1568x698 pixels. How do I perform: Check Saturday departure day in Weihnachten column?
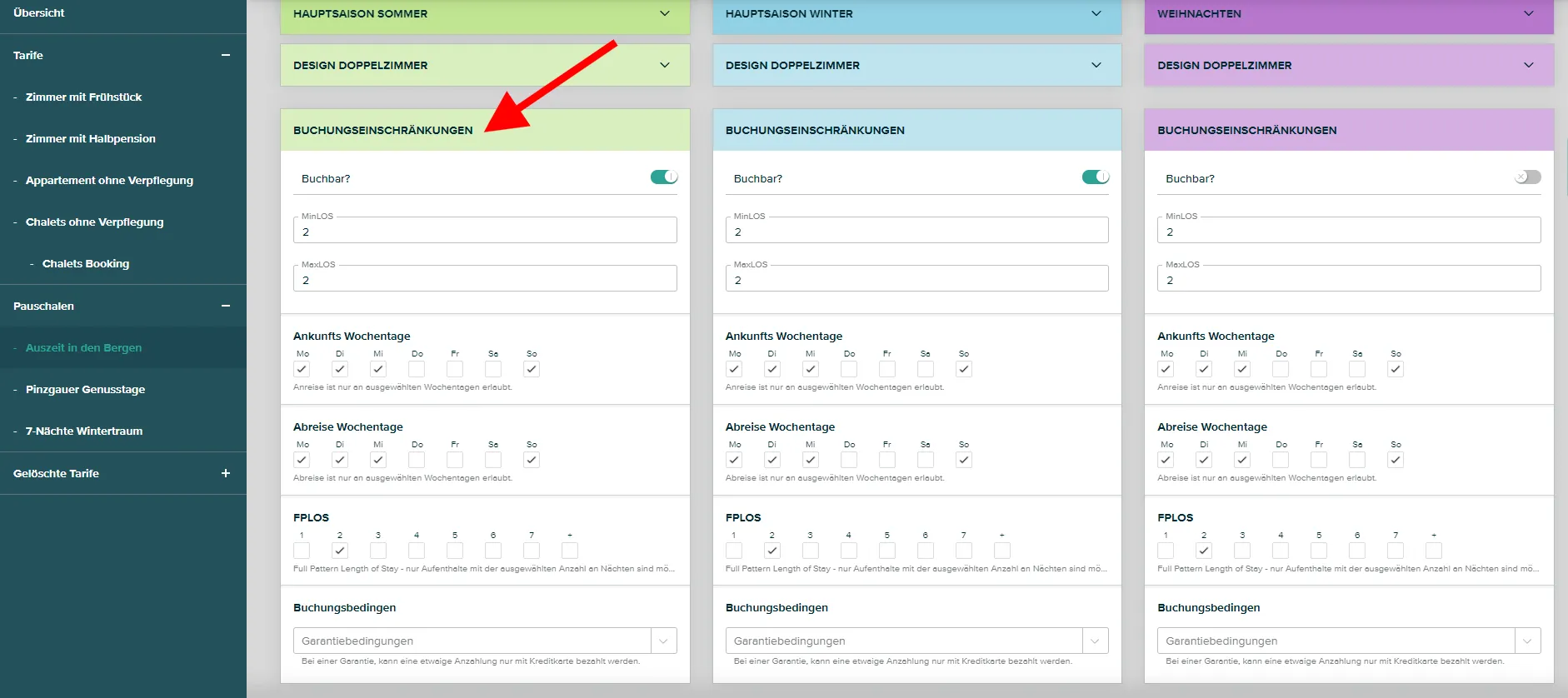(1357, 460)
